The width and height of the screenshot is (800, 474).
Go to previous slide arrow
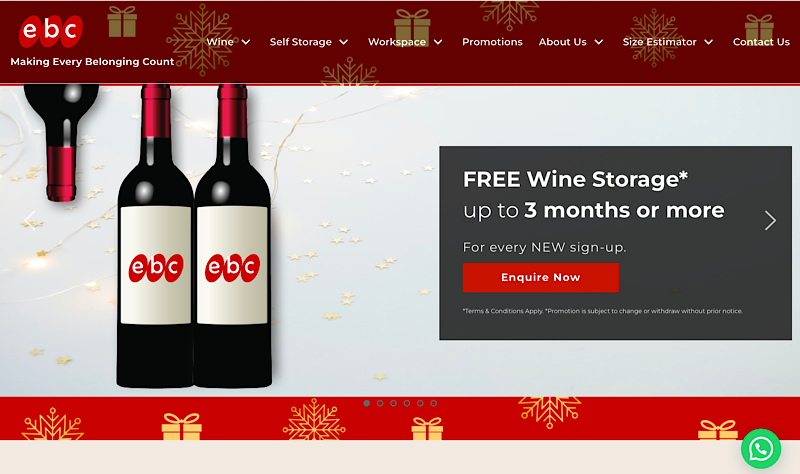[x=30, y=220]
